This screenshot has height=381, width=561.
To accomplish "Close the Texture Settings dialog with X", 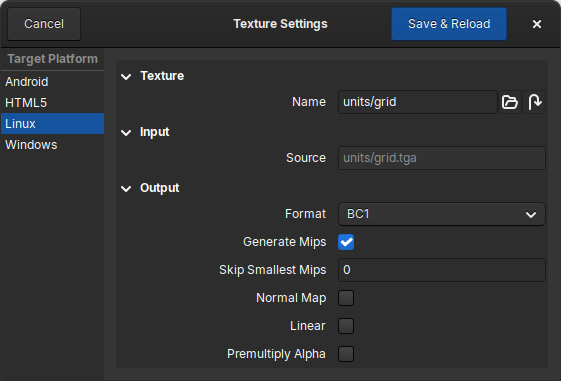I will pos(537,24).
